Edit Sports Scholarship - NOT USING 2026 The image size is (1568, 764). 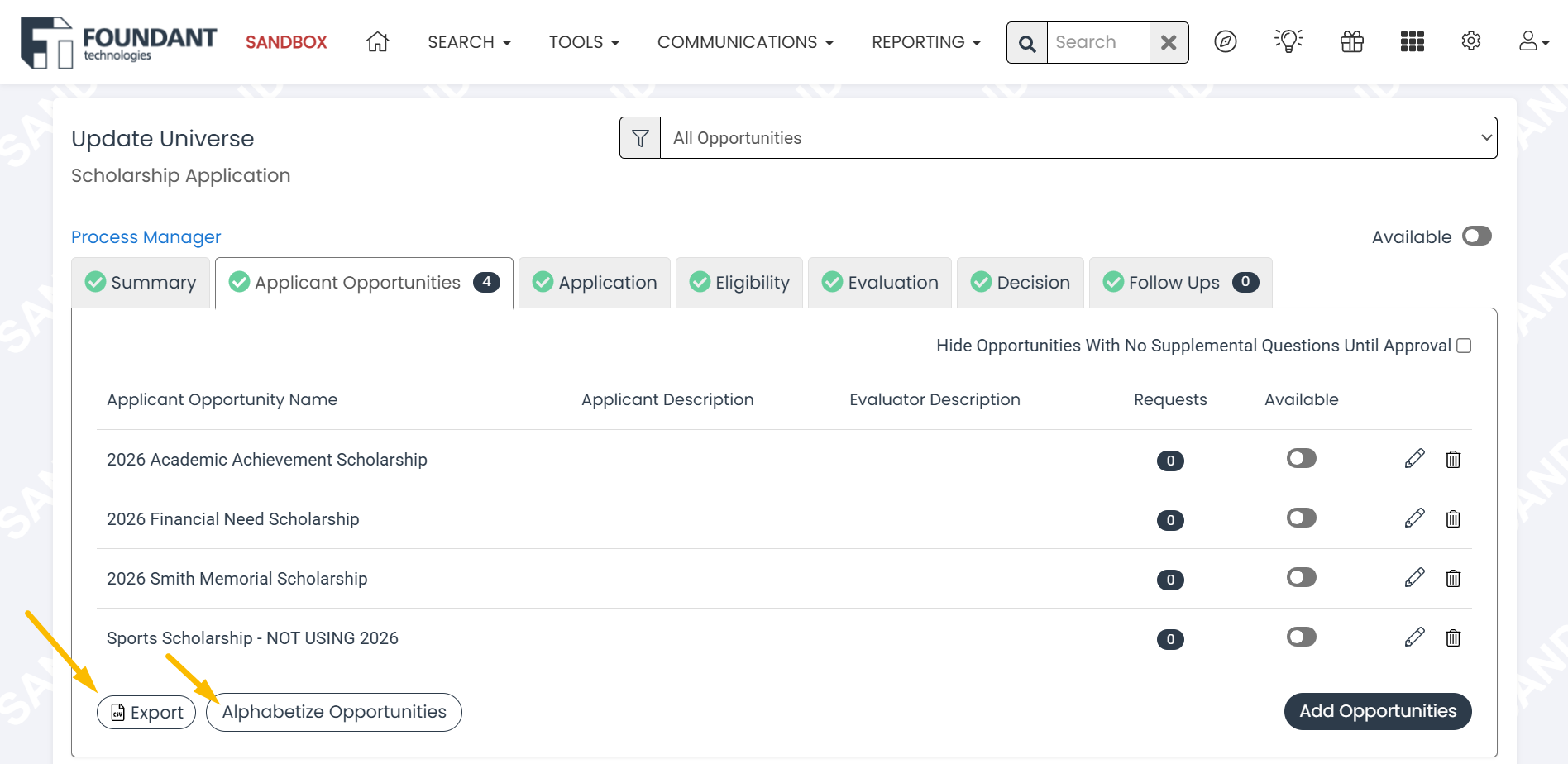point(1415,637)
